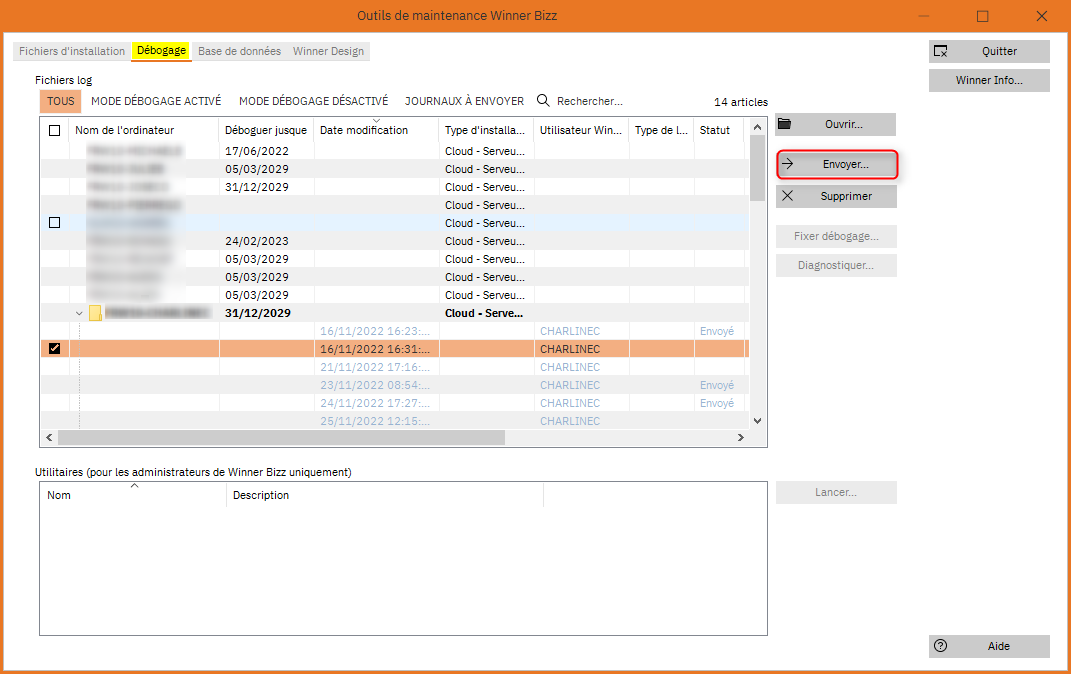Click the Quitter button

989,51
